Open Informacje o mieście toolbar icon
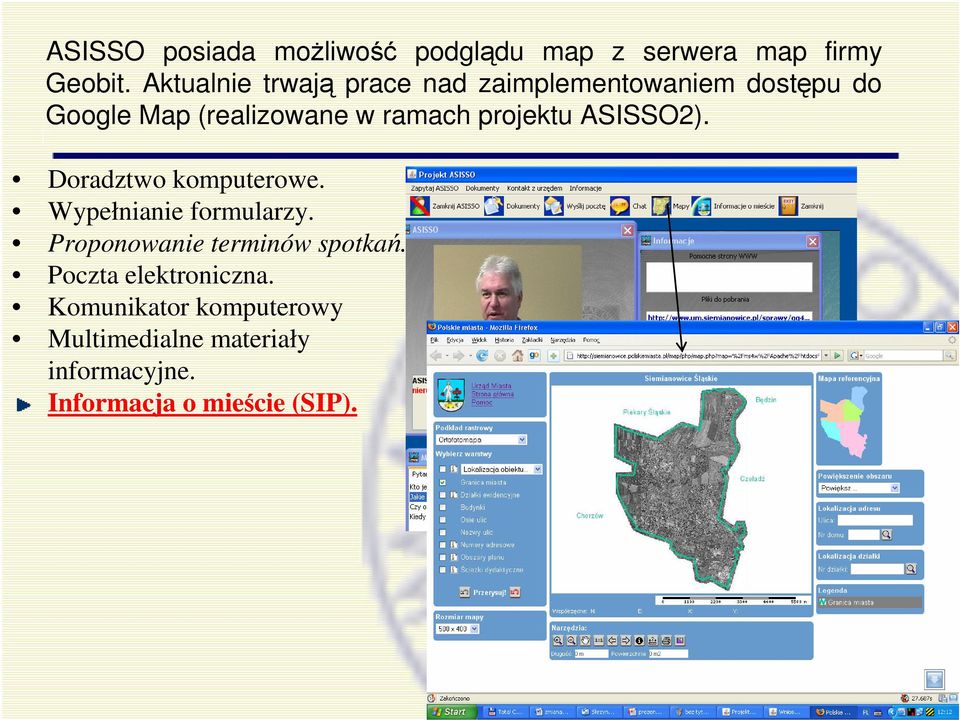Image resolution: width=960 pixels, height=720 pixels. click(701, 206)
